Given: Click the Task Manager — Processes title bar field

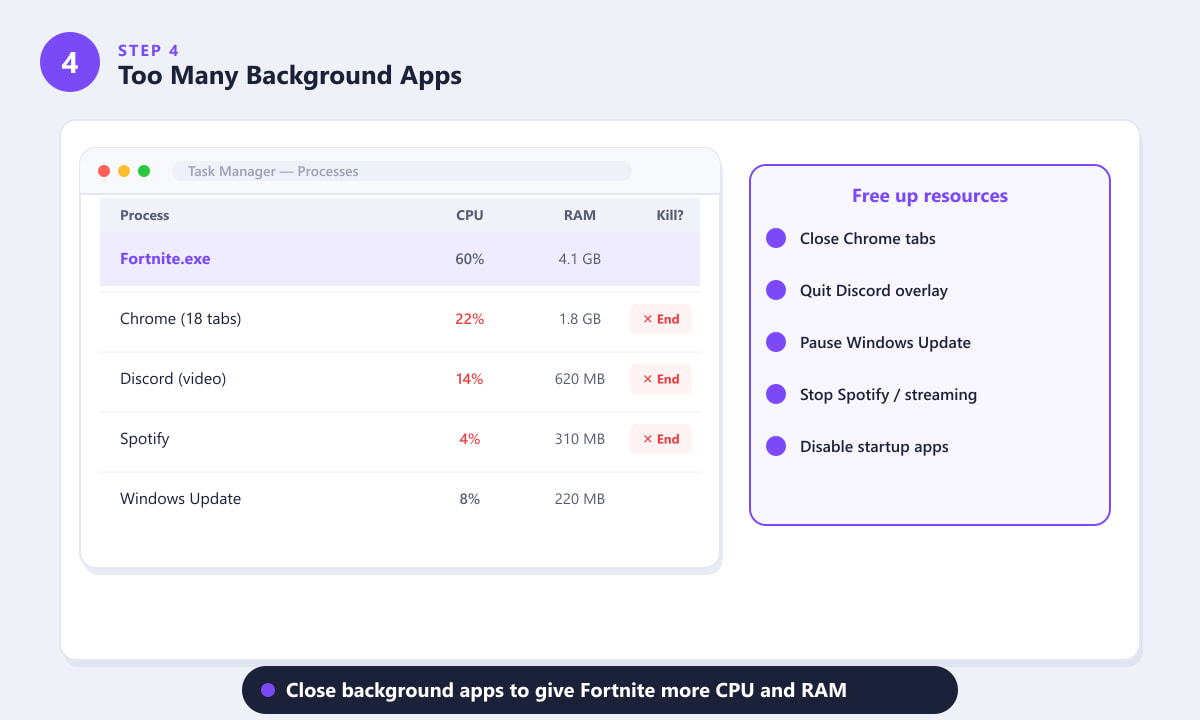Looking at the screenshot, I should (x=402, y=171).
